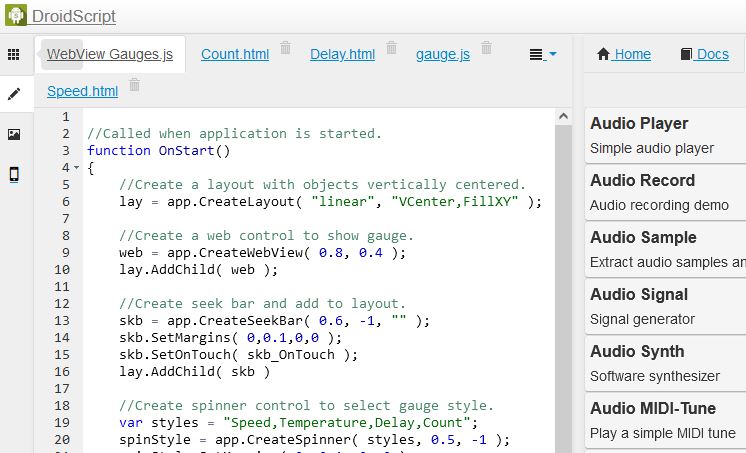746x453 pixels.
Task: Click the Home house icon
Action: (603, 54)
